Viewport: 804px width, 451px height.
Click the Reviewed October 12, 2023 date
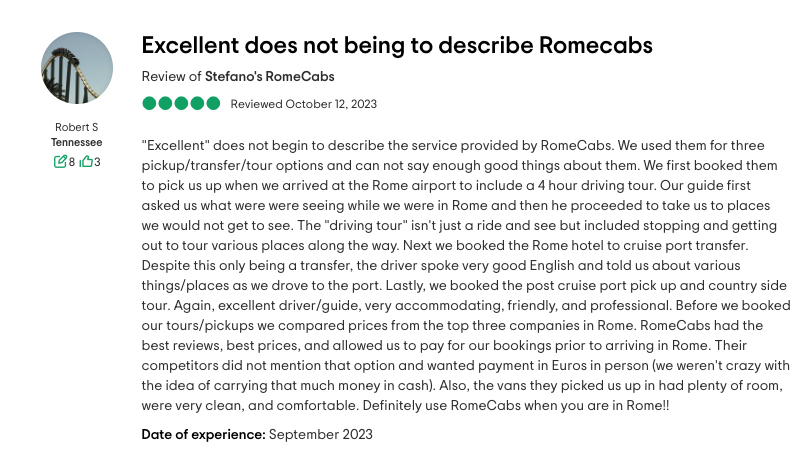pyautogui.click(x=303, y=104)
